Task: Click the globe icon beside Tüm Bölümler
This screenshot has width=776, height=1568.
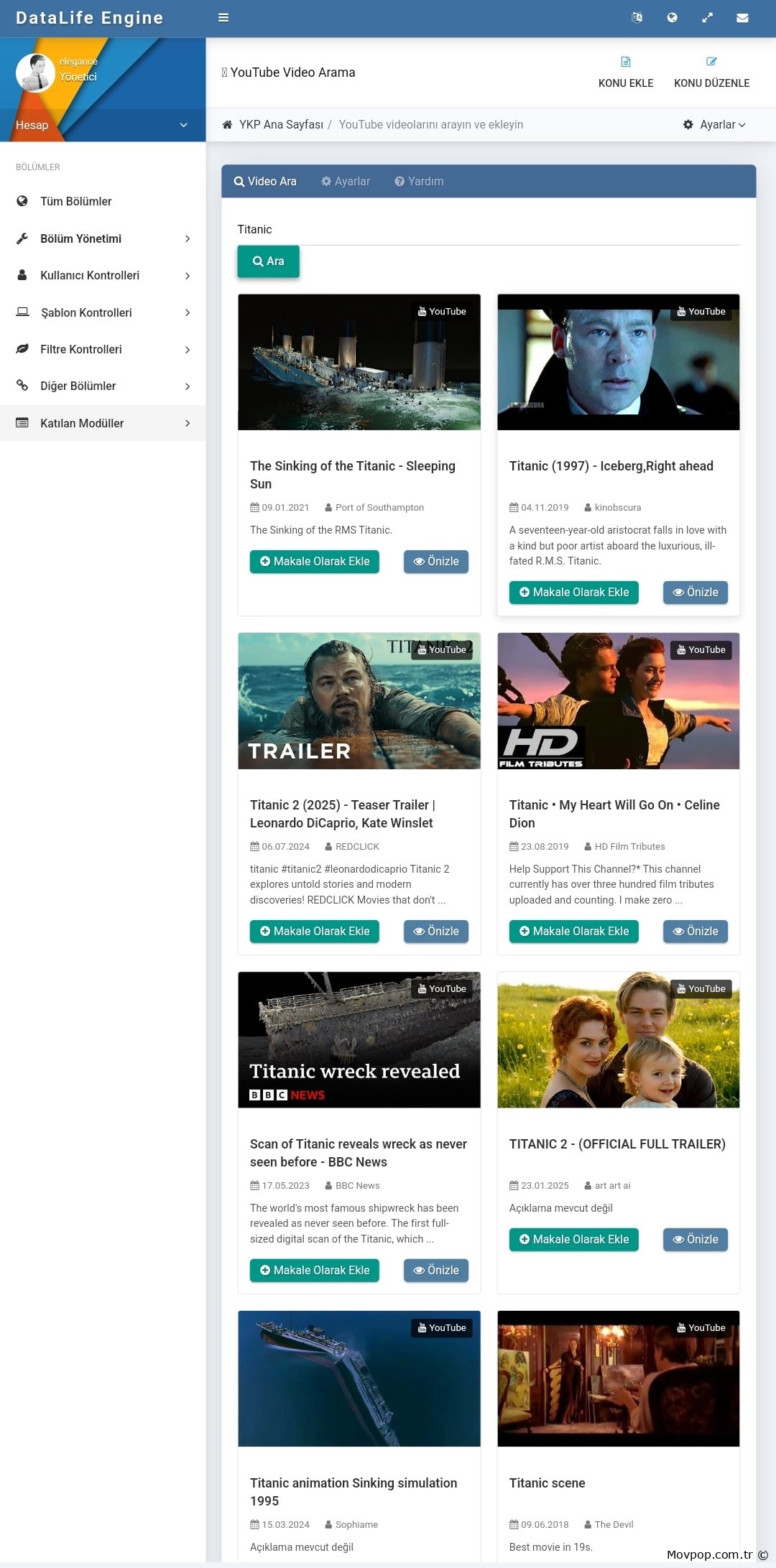Action: [x=22, y=201]
